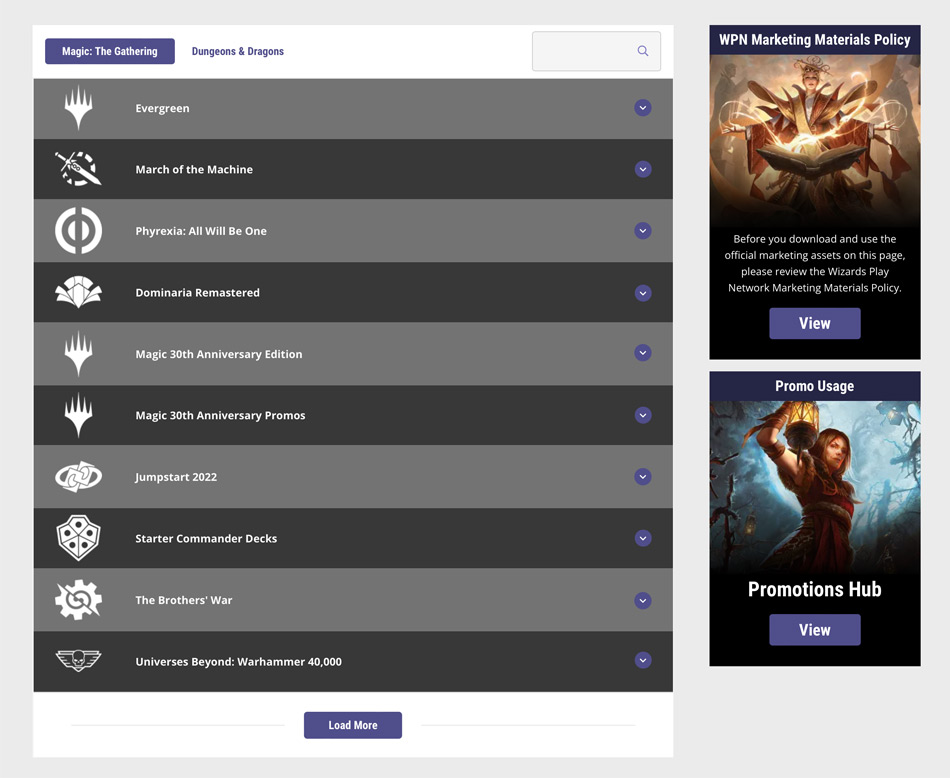950x778 pixels.
Task: Click the Warhammer 40,000 winged skull icon
Action: [x=78, y=661]
